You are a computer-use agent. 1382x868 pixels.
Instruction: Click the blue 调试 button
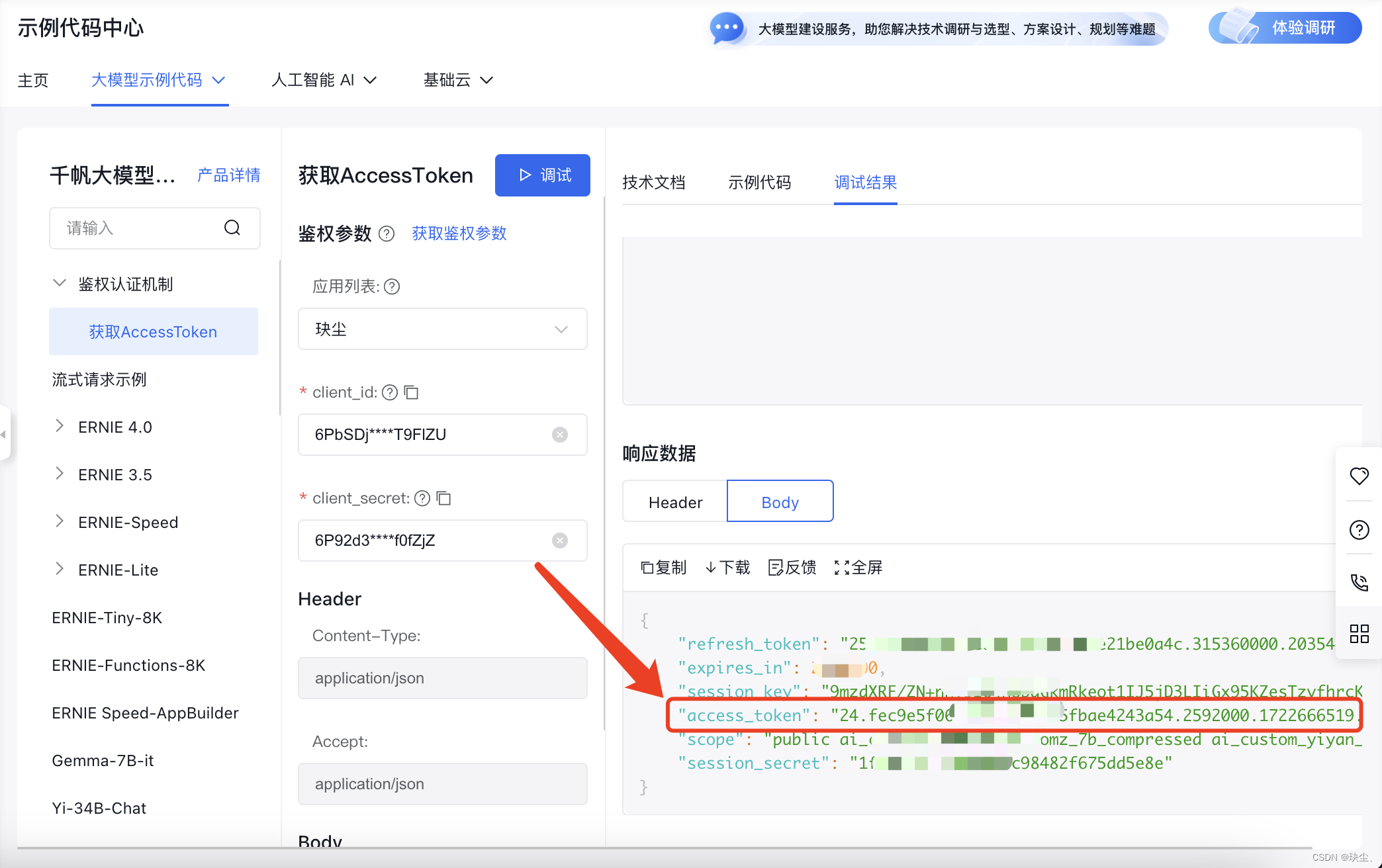pos(542,175)
